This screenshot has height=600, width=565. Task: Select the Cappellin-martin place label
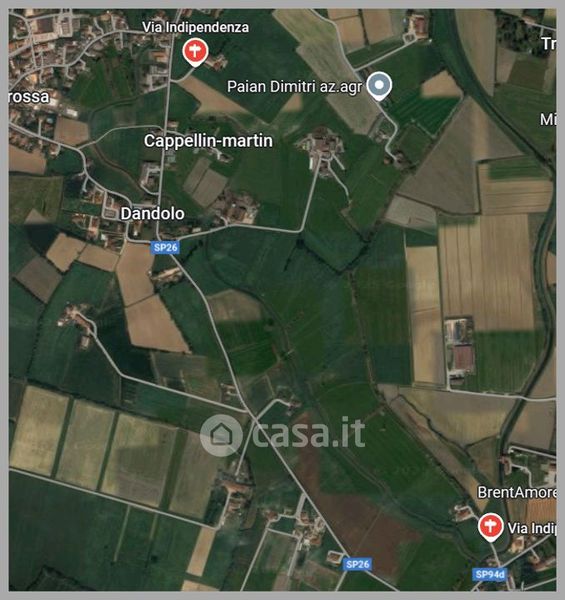click(x=208, y=141)
